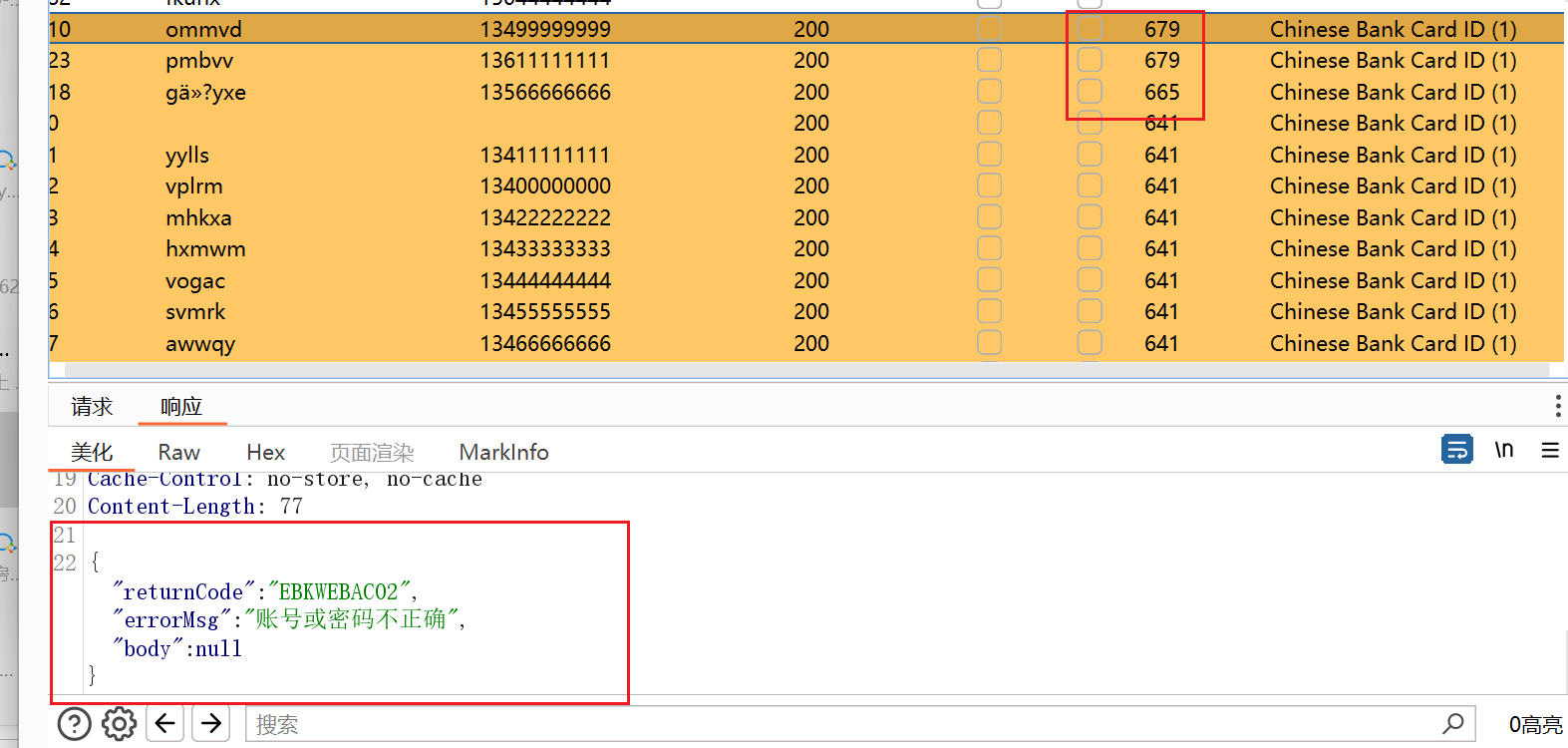
Task: Click response length 665 cell
Action: (x=1162, y=93)
